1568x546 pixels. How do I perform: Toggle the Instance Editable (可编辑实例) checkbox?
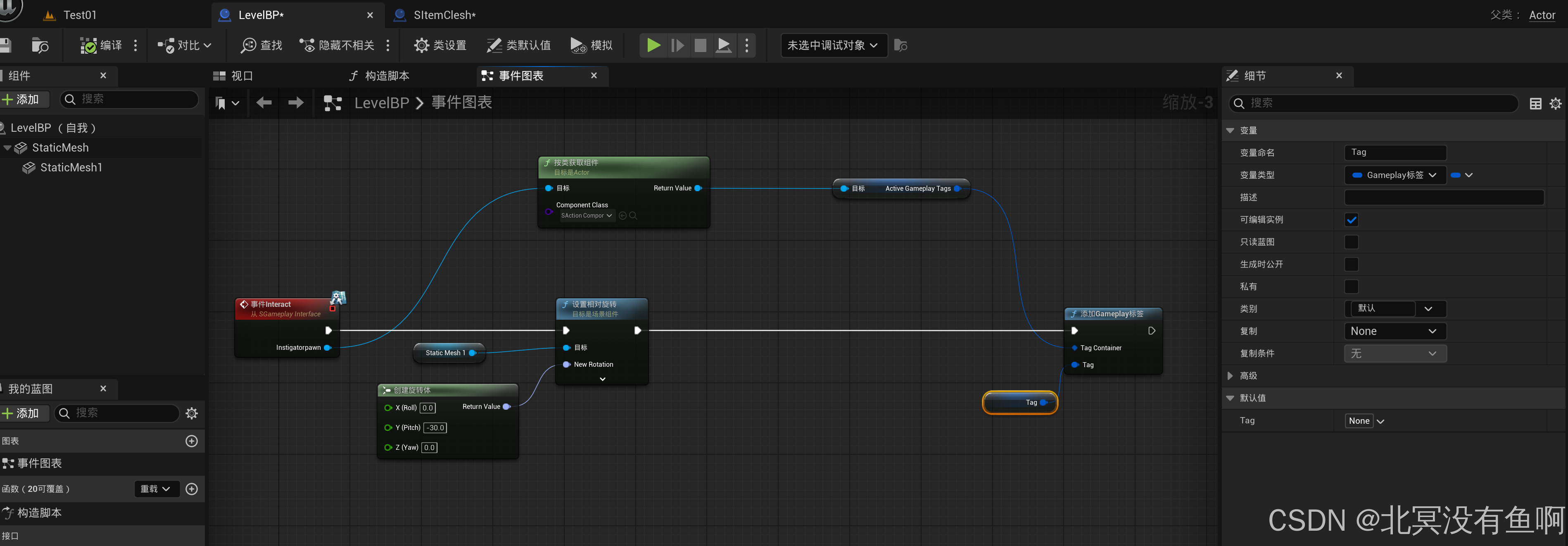tap(1351, 220)
